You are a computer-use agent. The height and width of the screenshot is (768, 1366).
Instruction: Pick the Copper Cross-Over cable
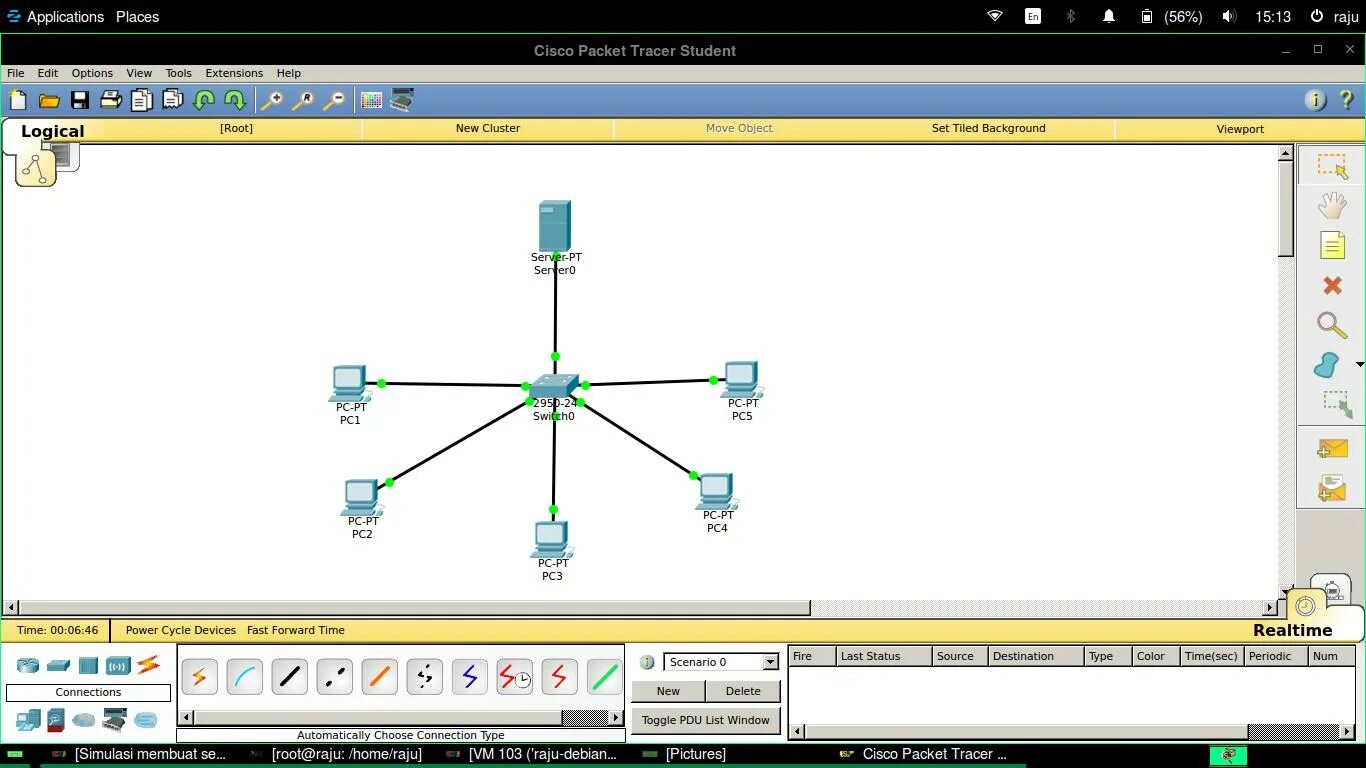click(x=334, y=677)
